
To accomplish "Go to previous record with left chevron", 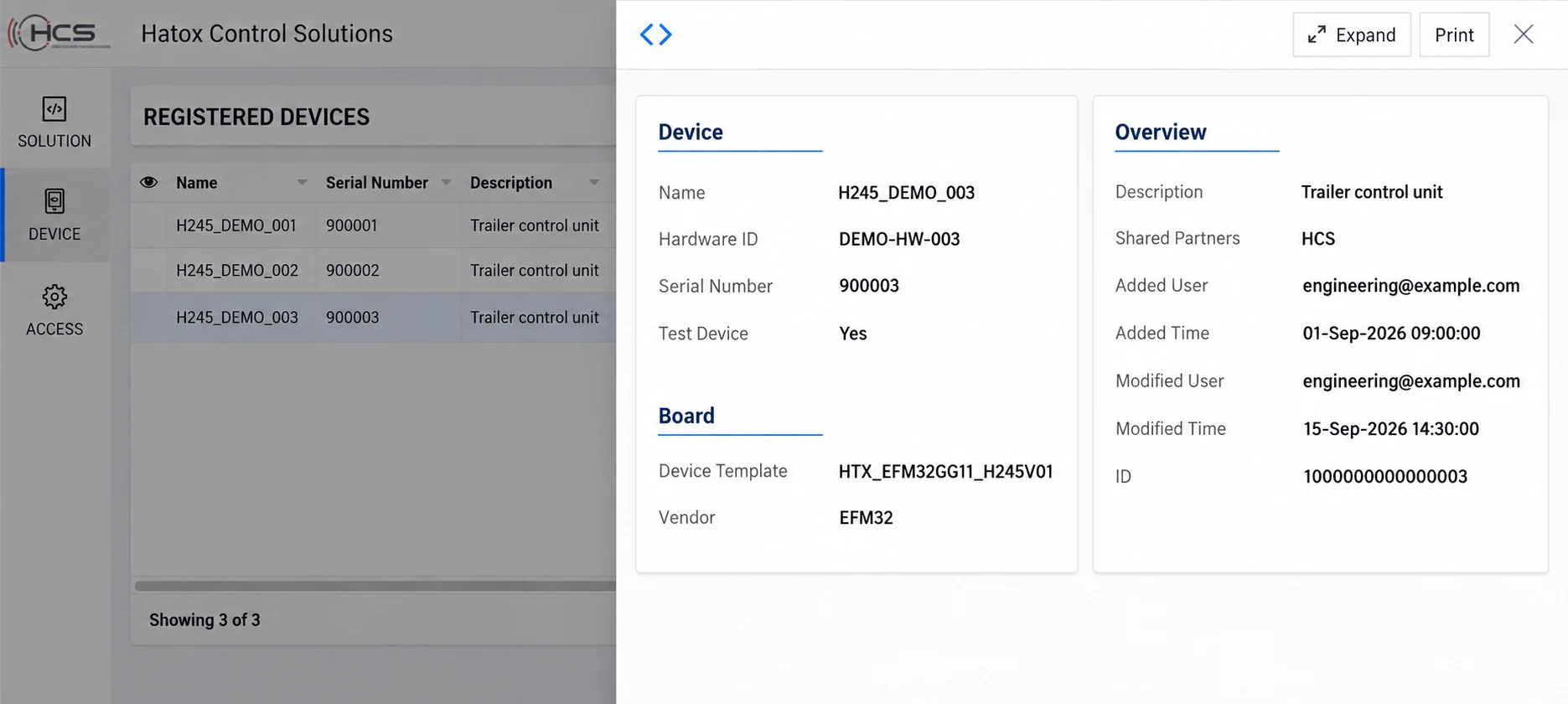I will 646,34.
